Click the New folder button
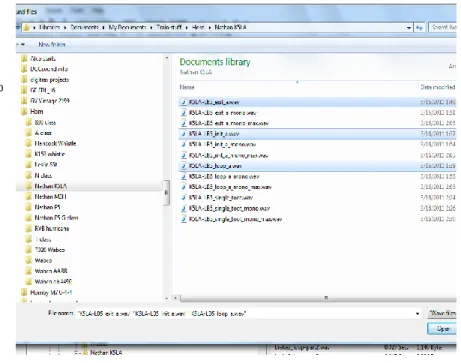The height and width of the screenshot is (363, 461). (52, 44)
